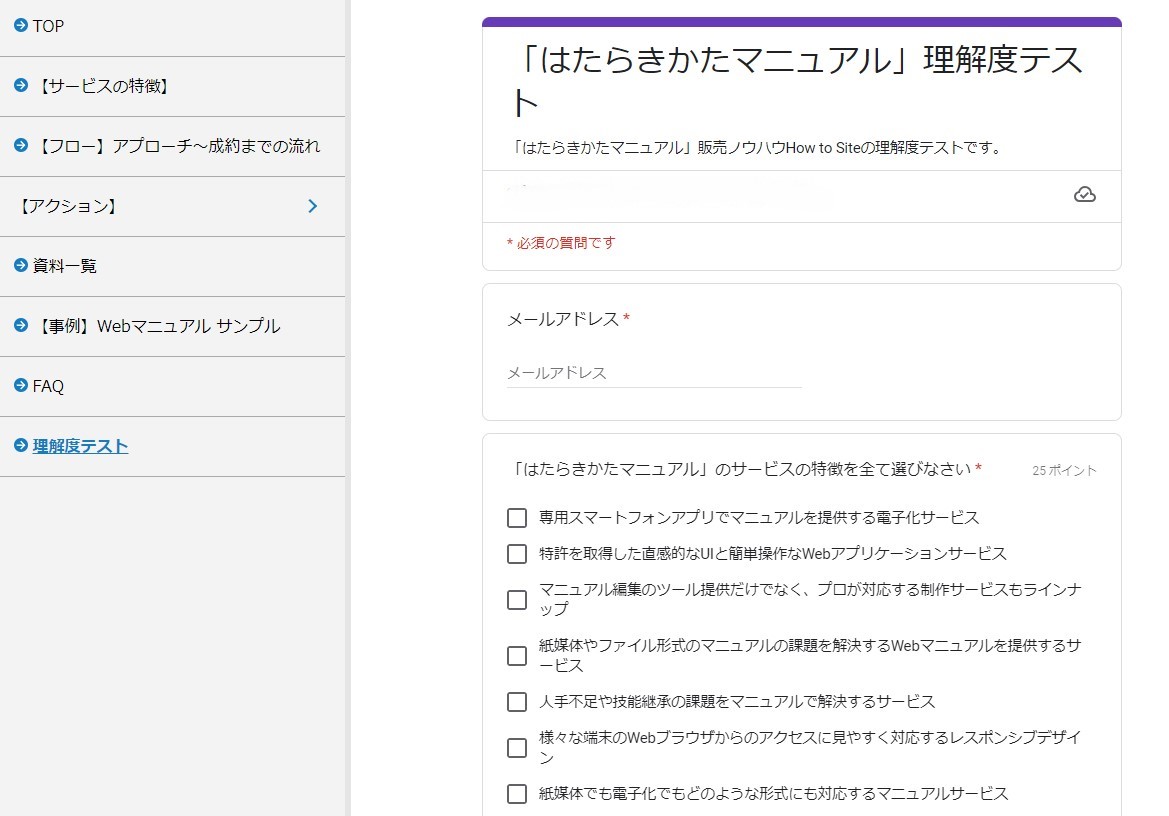Go to the 資料一覧 menu item

point(65,266)
